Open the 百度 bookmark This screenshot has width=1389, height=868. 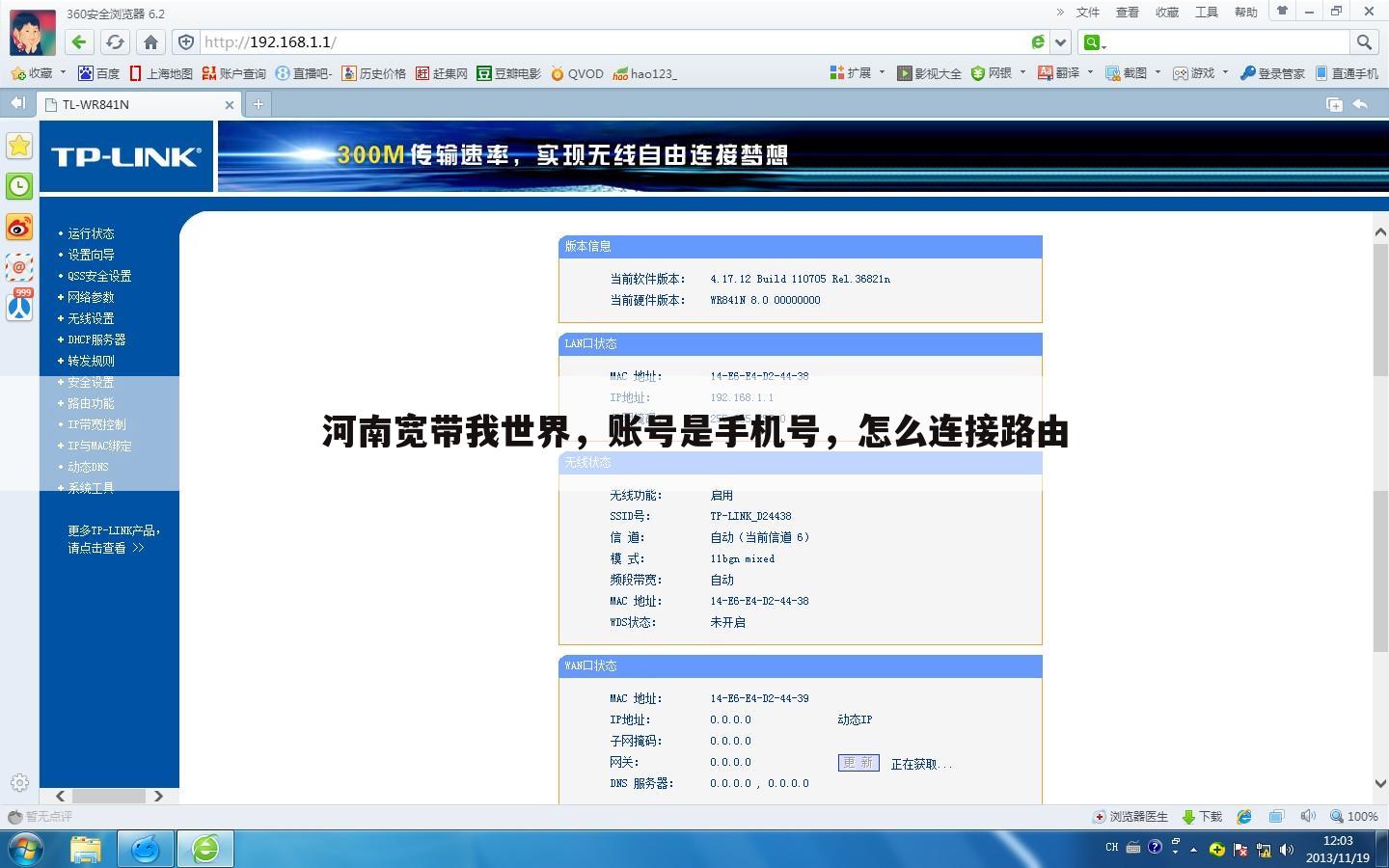[x=98, y=73]
